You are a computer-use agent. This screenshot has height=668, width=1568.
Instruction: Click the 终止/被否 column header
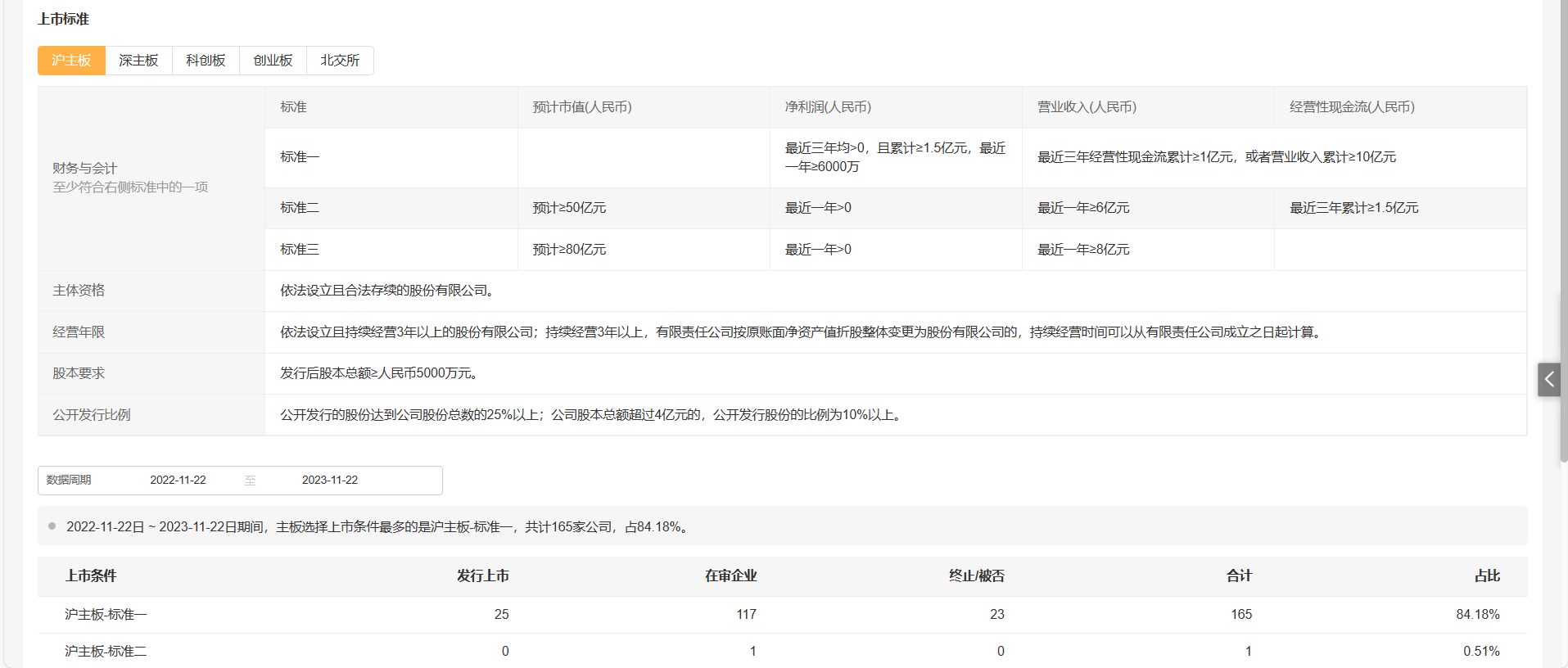point(977,576)
